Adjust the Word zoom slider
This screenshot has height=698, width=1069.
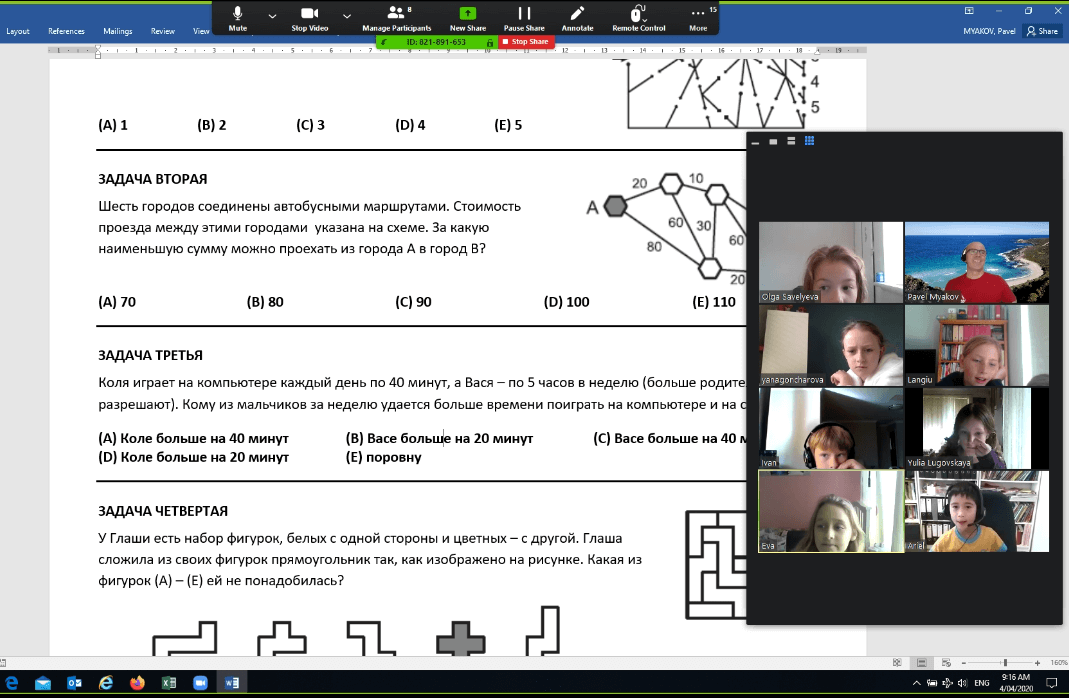(1005, 663)
